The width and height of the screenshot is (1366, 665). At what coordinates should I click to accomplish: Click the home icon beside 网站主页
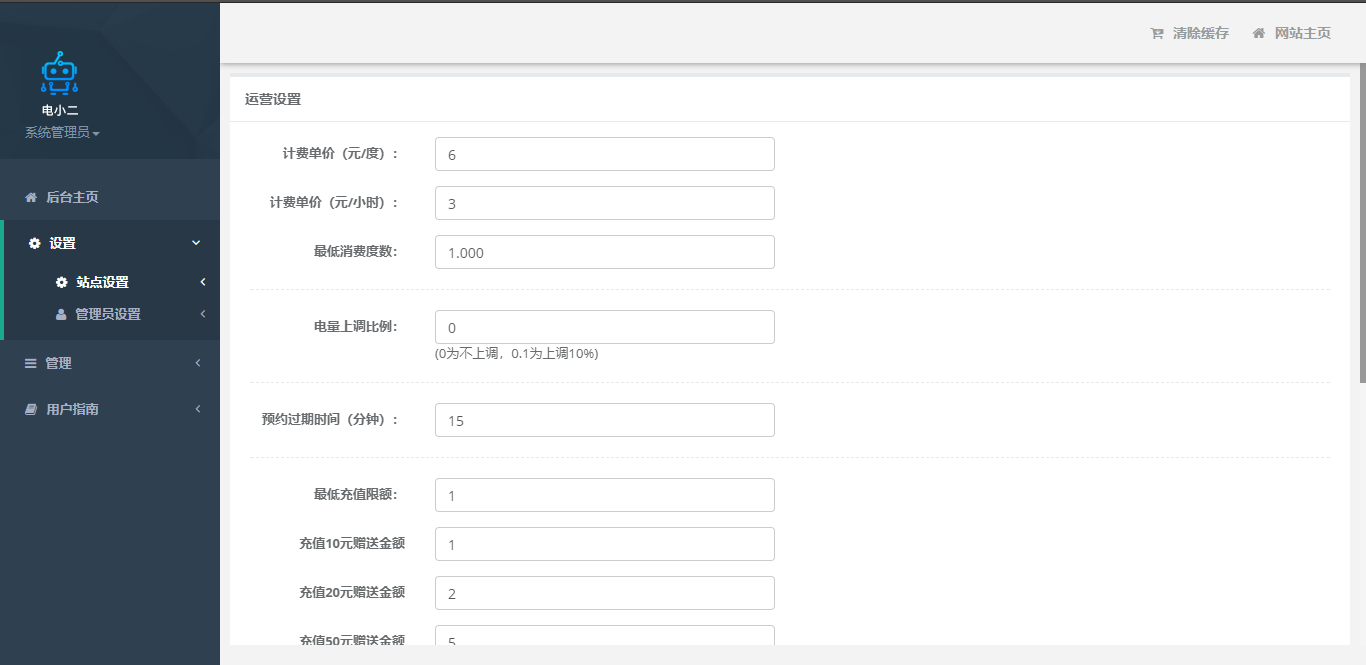[1259, 33]
